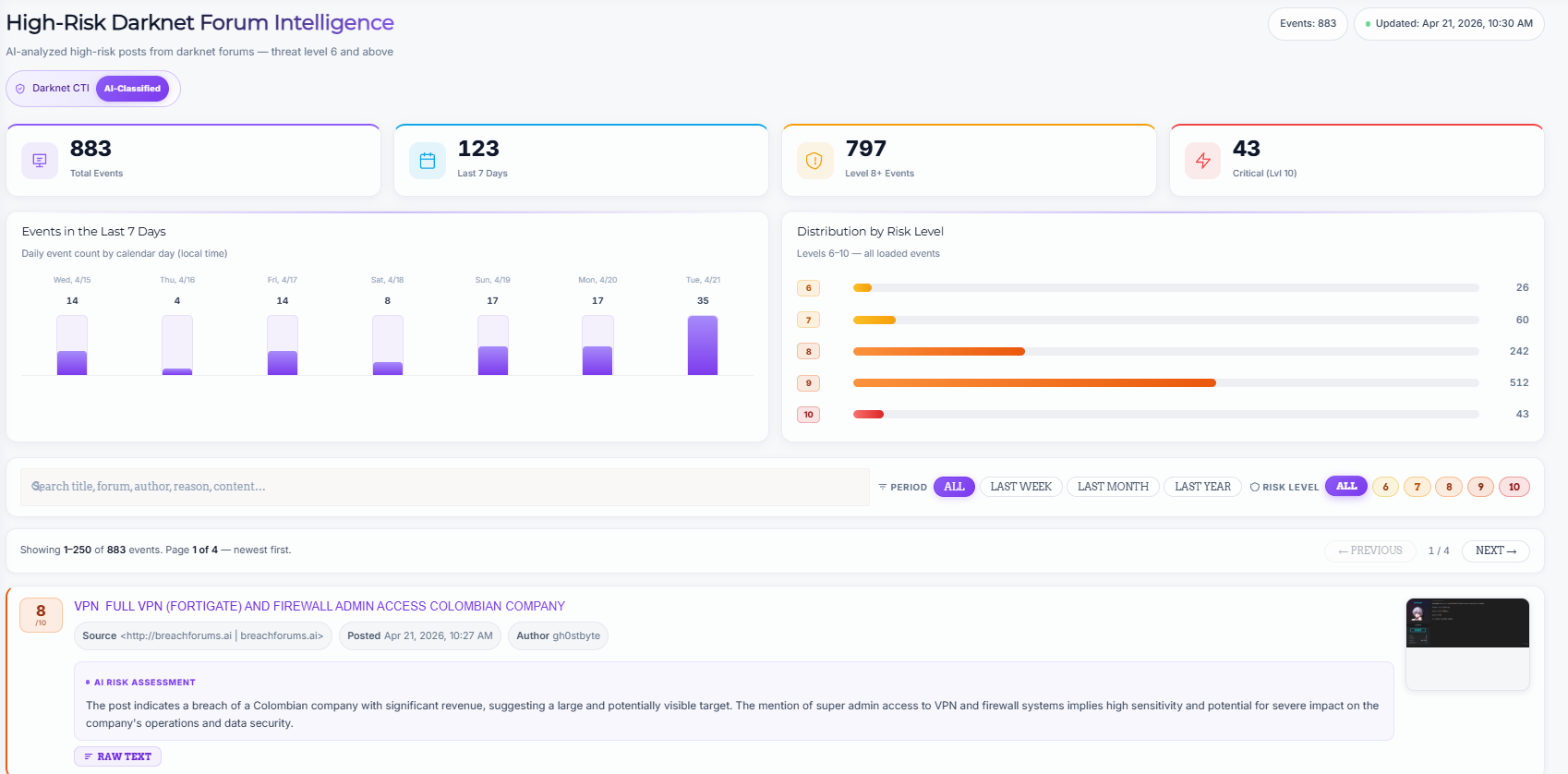Open the post screenshot thumbnail
Viewport: 1568px width, 774px height.
pos(1467,644)
